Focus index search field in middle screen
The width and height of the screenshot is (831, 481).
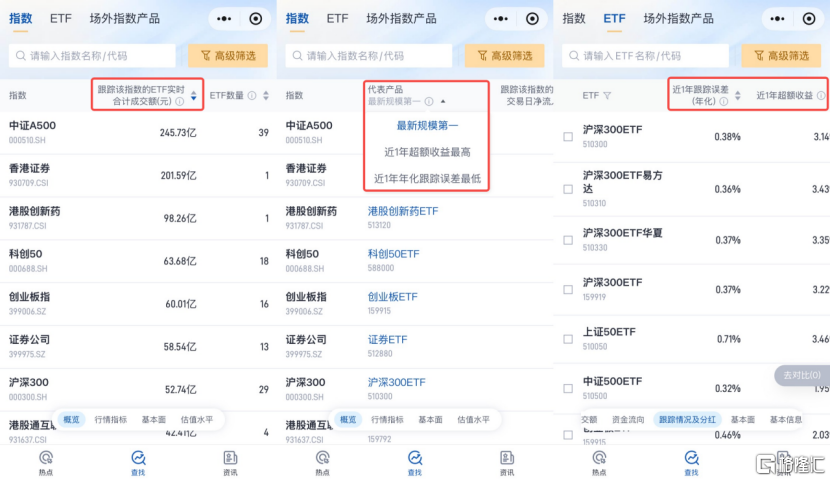369,56
